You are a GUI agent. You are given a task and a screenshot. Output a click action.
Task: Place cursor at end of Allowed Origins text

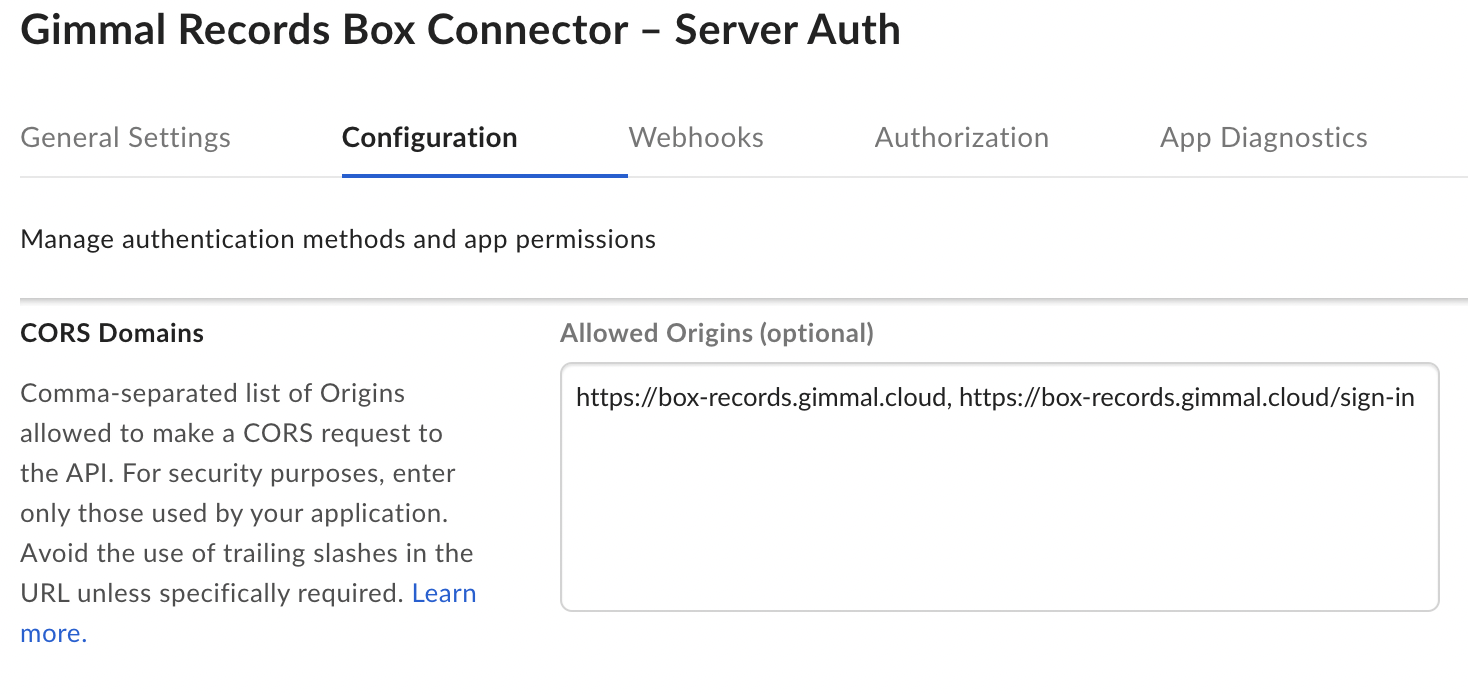[x=1414, y=397]
